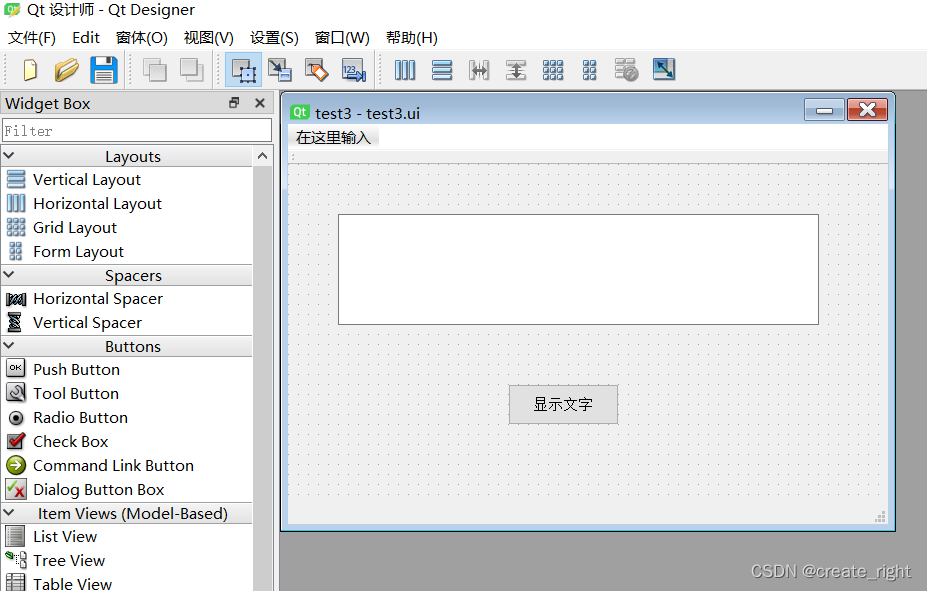Click the Filter field in Widget Box

[137, 131]
